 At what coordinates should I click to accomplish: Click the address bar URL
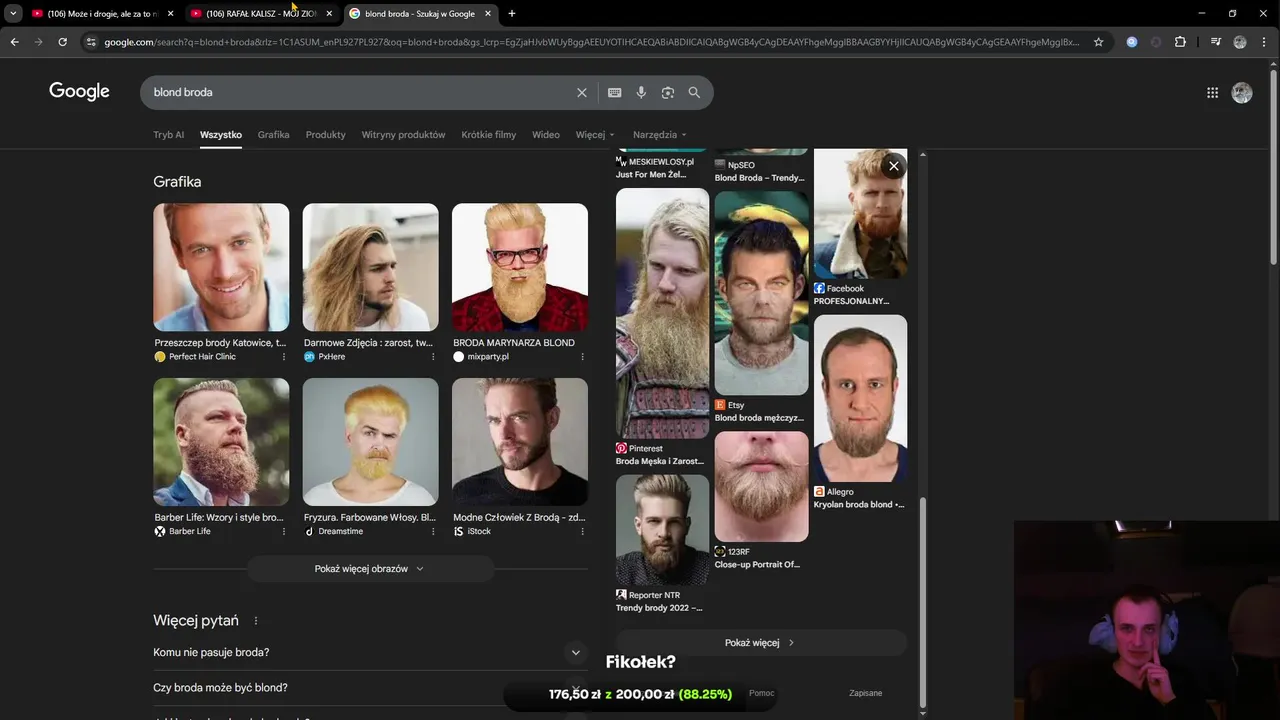(590, 42)
